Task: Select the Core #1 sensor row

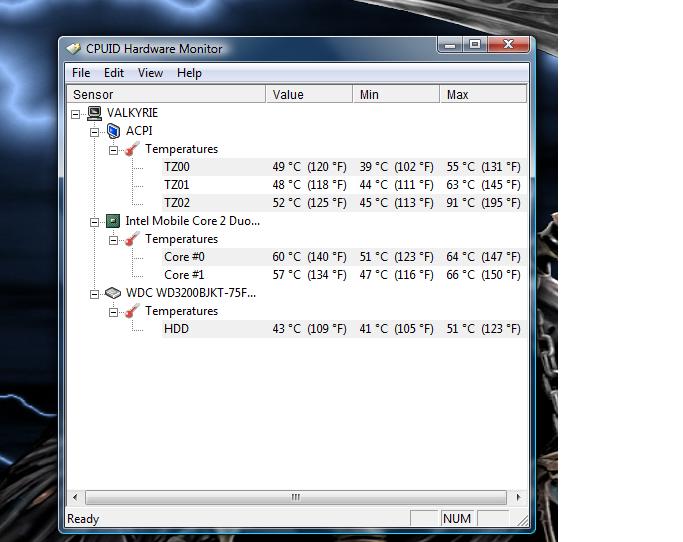Action: pos(344,275)
